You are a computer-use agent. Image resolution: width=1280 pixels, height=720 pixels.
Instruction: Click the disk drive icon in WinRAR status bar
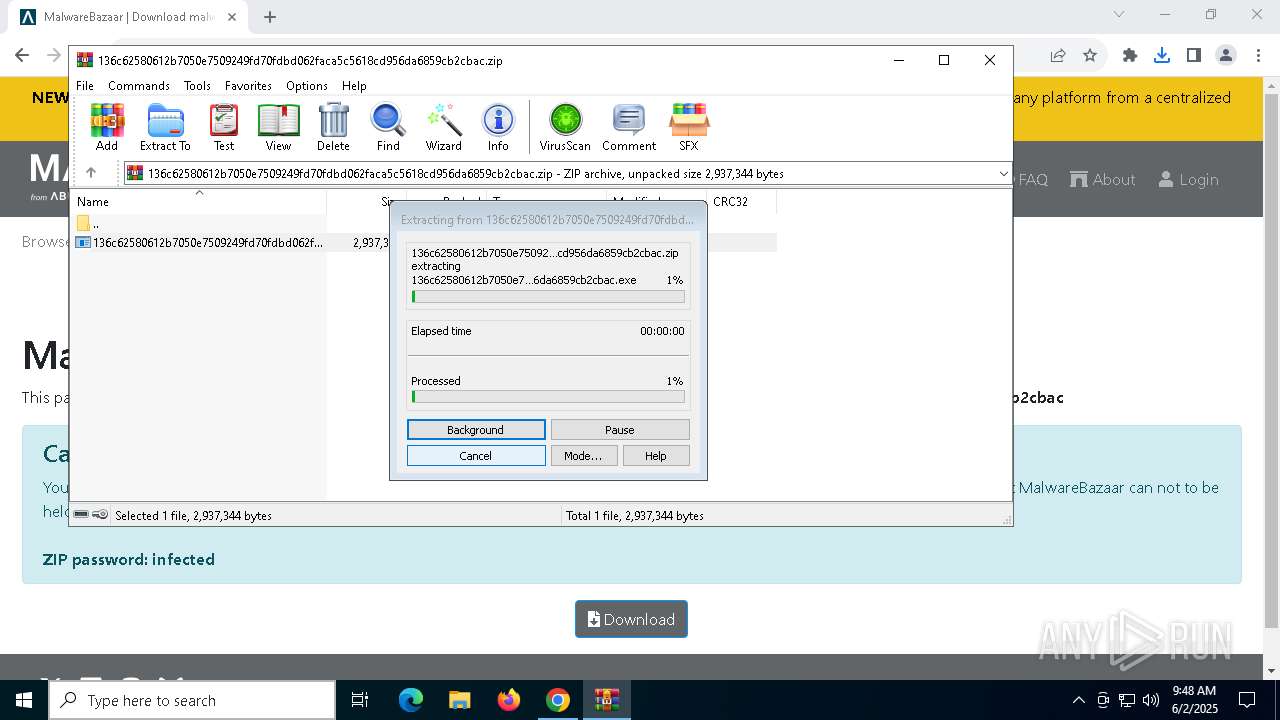tap(82, 515)
